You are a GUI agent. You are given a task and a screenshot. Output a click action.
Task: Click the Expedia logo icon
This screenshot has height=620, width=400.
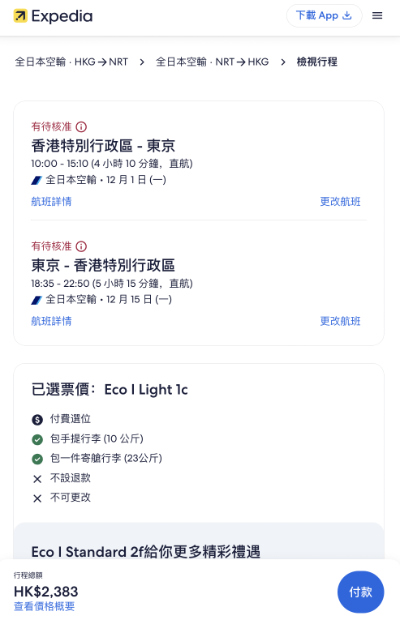[20, 16]
